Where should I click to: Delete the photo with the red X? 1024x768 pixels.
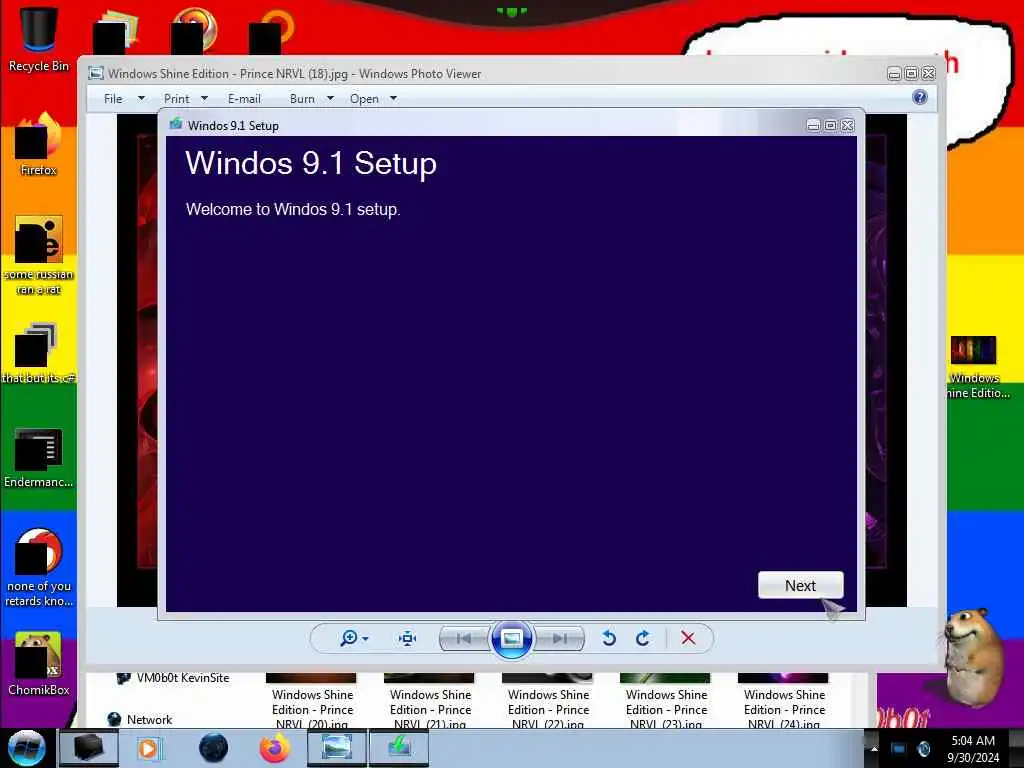(688, 638)
